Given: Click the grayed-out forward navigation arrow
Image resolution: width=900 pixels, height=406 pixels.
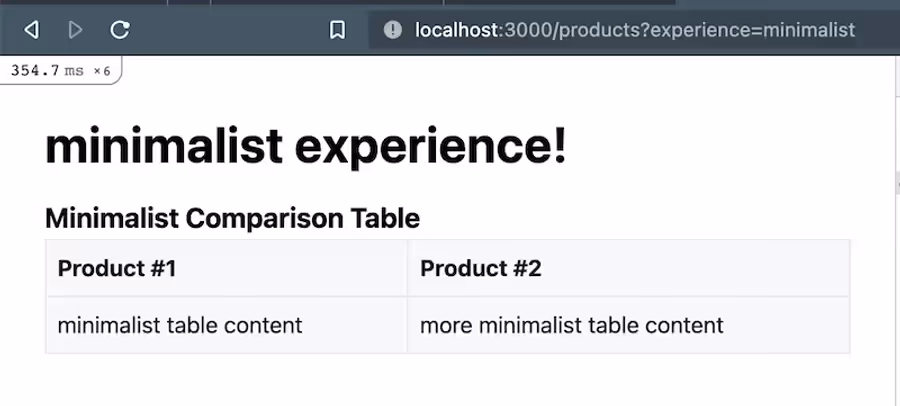Looking at the screenshot, I should [75, 30].
